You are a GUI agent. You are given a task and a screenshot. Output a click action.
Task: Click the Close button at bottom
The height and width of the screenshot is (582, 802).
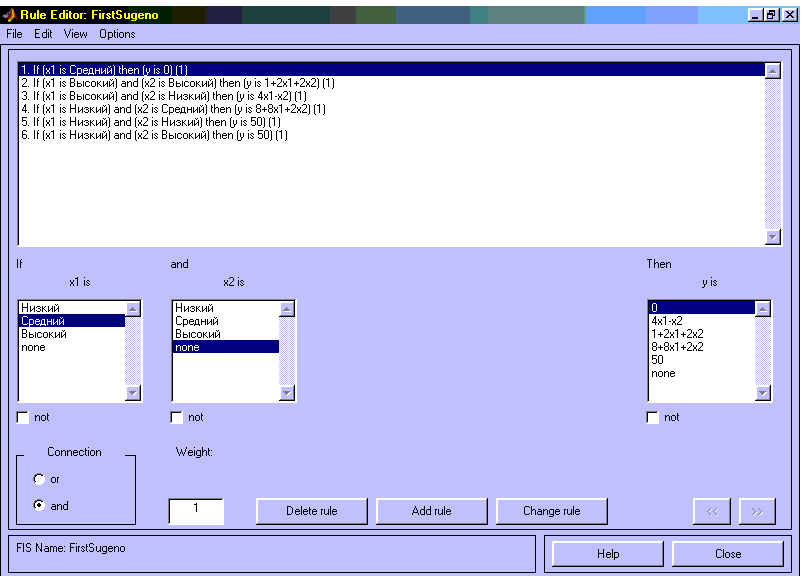pos(728,554)
